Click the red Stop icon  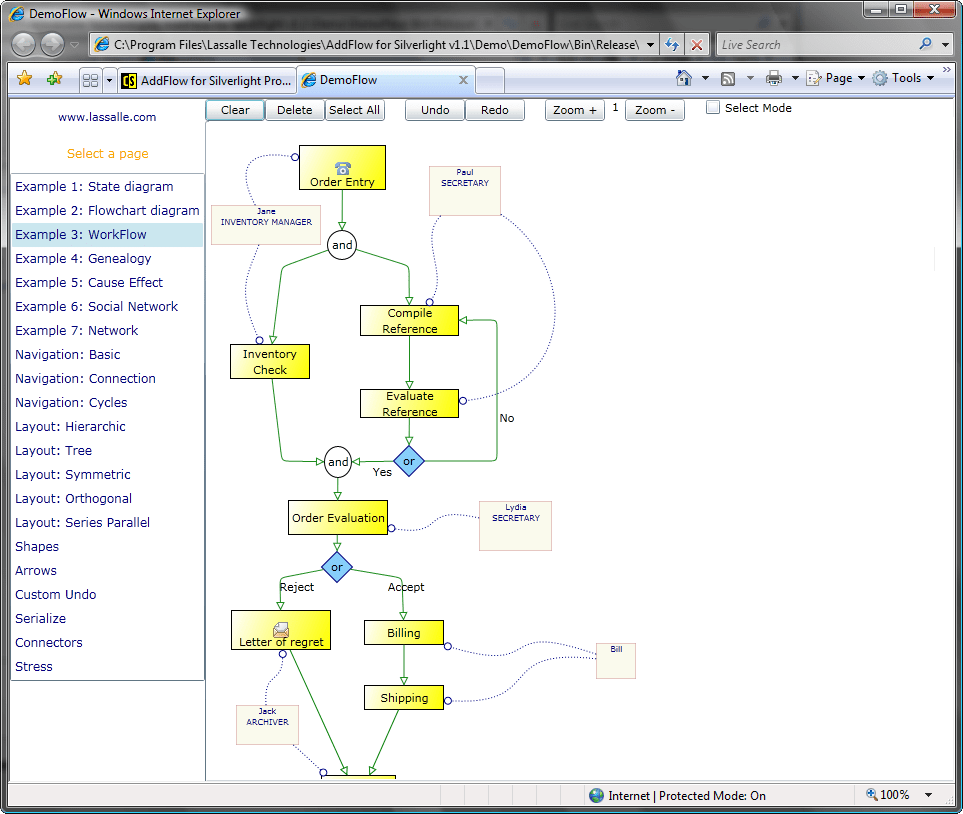click(695, 44)
